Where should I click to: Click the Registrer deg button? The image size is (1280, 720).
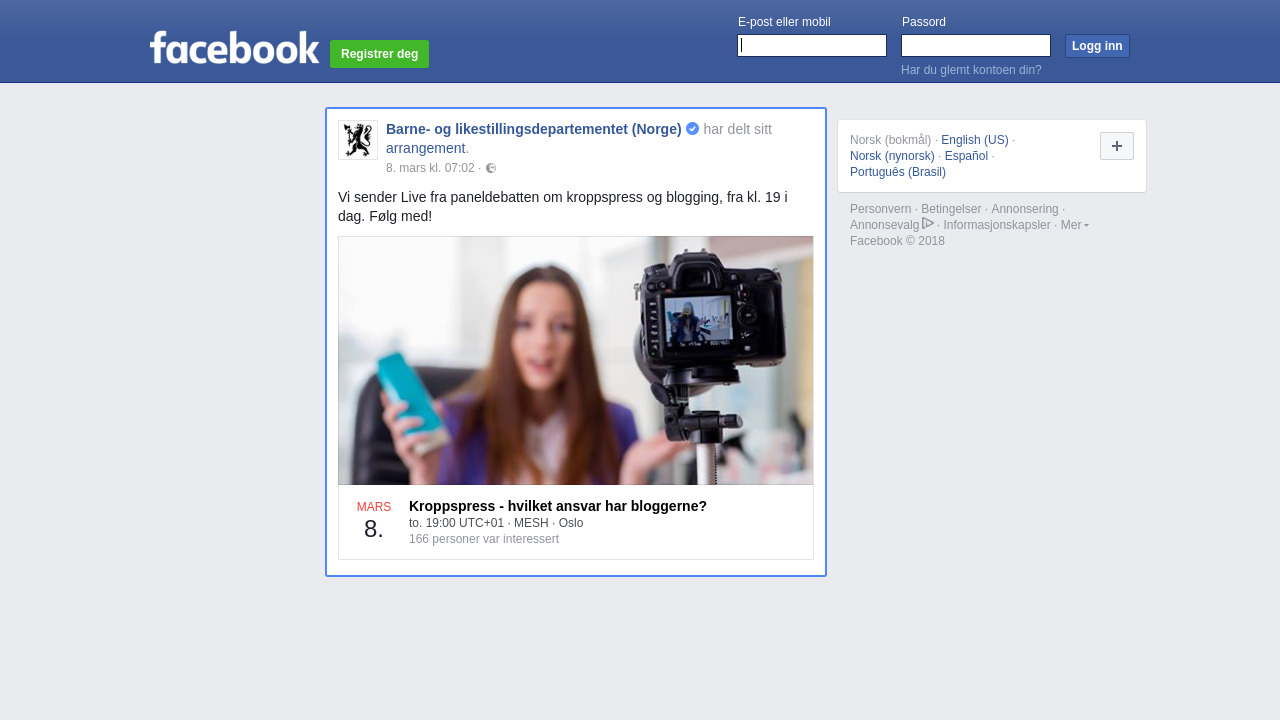pos(380,54)
